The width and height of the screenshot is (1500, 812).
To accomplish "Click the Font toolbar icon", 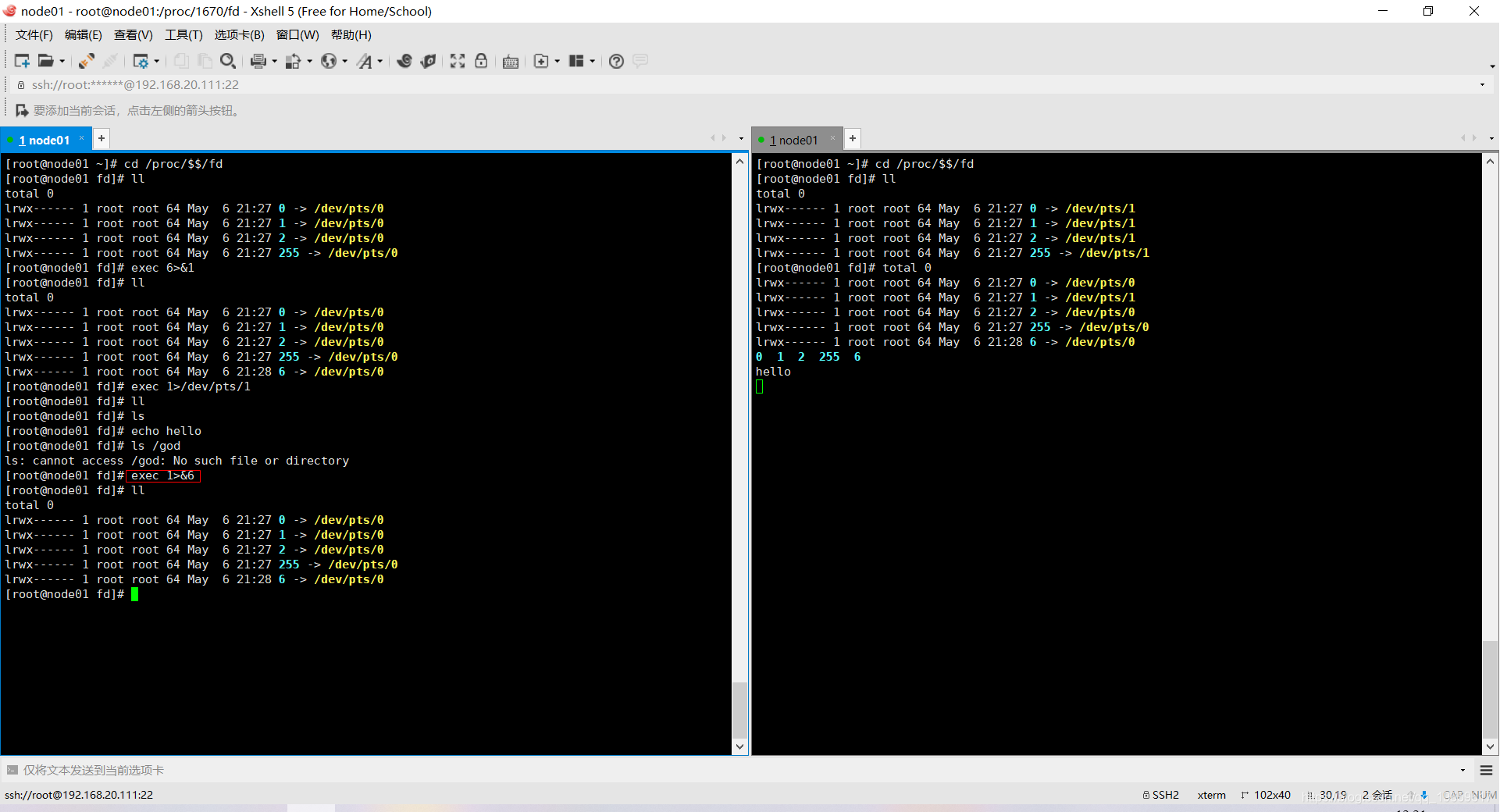I will [365, 61].
